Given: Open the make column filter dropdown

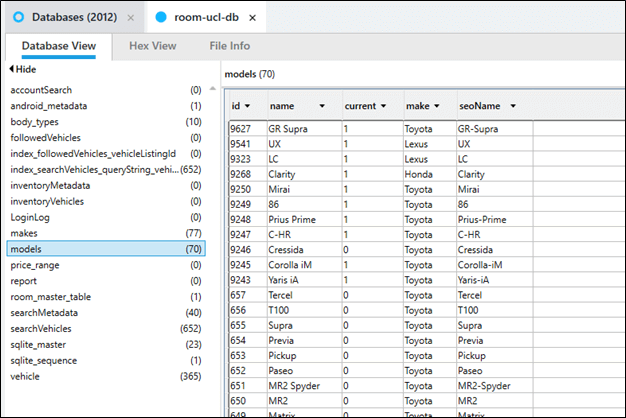Looking at the screenshot, I should point(436,106).
